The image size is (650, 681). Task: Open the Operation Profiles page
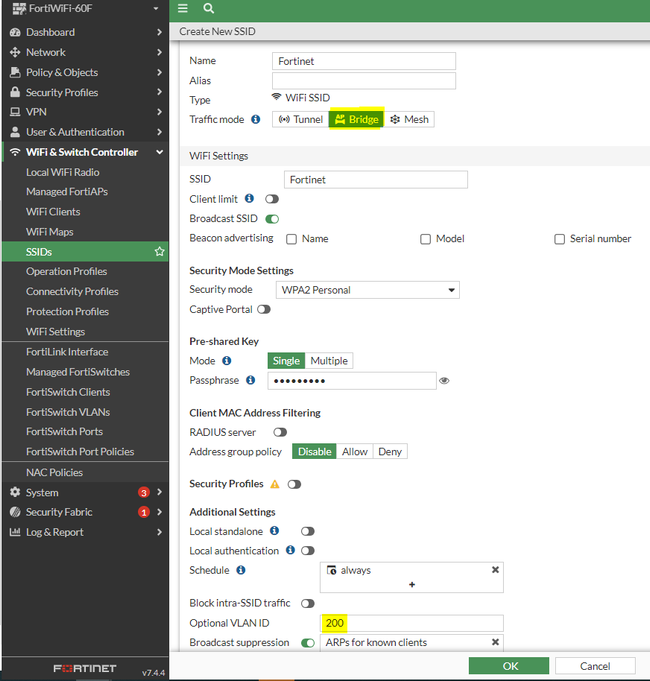pos(66,271)
